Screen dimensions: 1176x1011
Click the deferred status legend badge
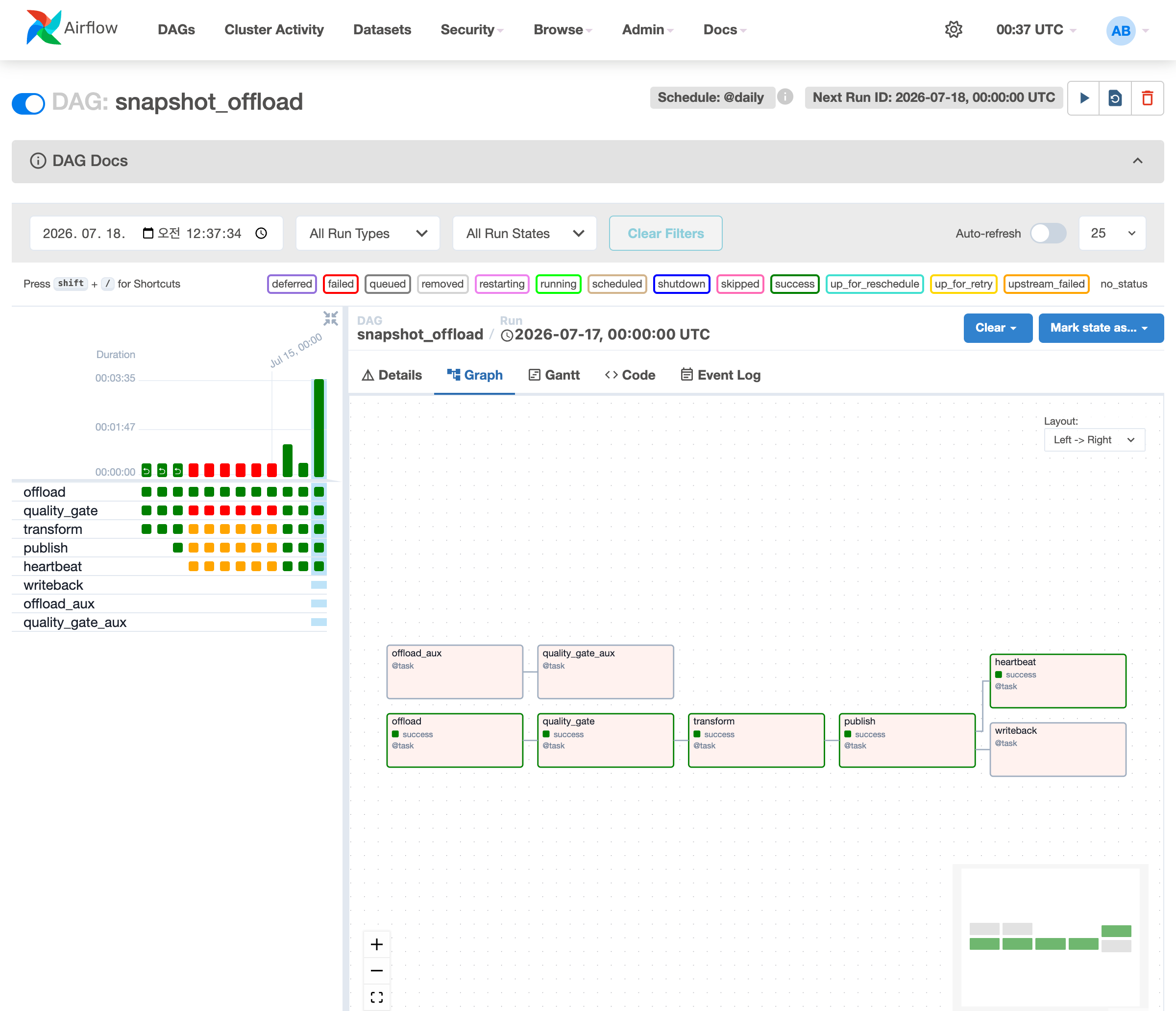(292, 284)
